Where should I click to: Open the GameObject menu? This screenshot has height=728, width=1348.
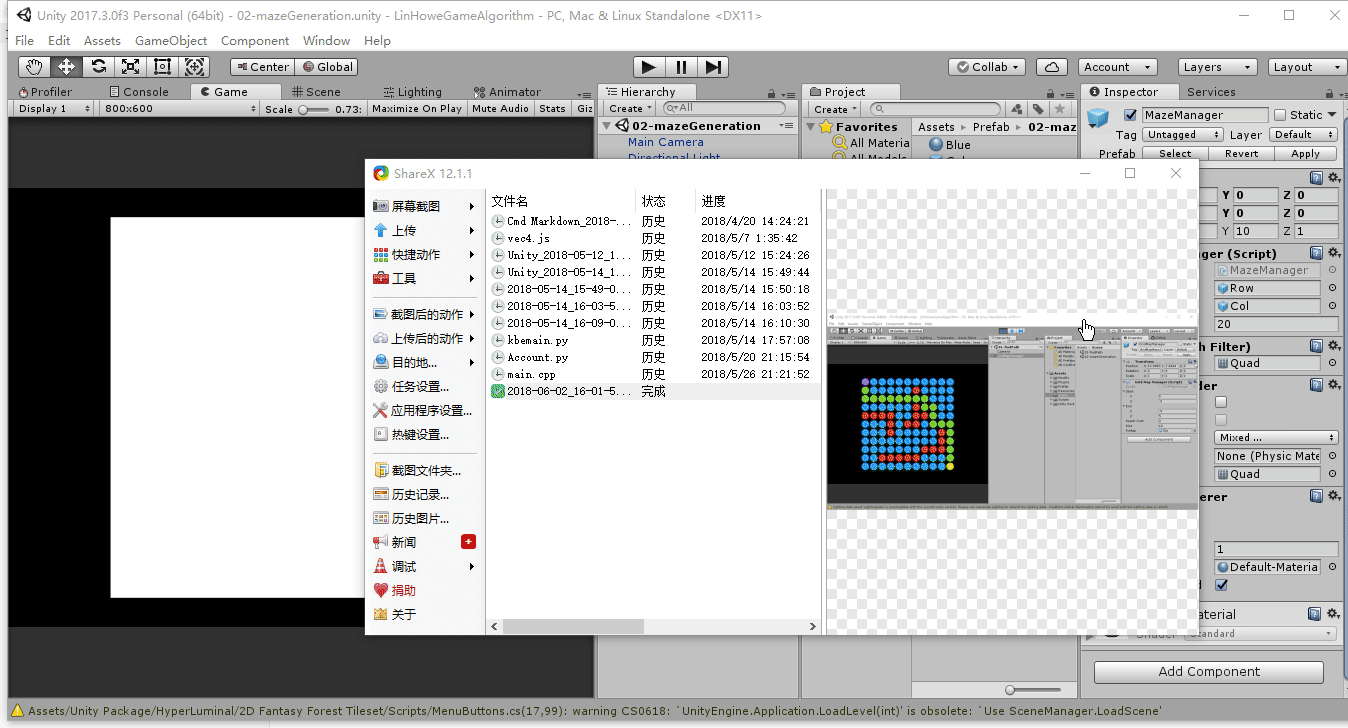click(x=171, y=41)
